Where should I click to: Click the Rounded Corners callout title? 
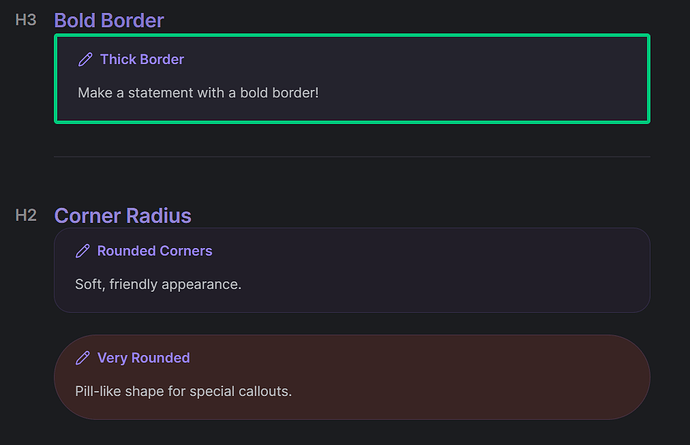(x=154, y=251)
